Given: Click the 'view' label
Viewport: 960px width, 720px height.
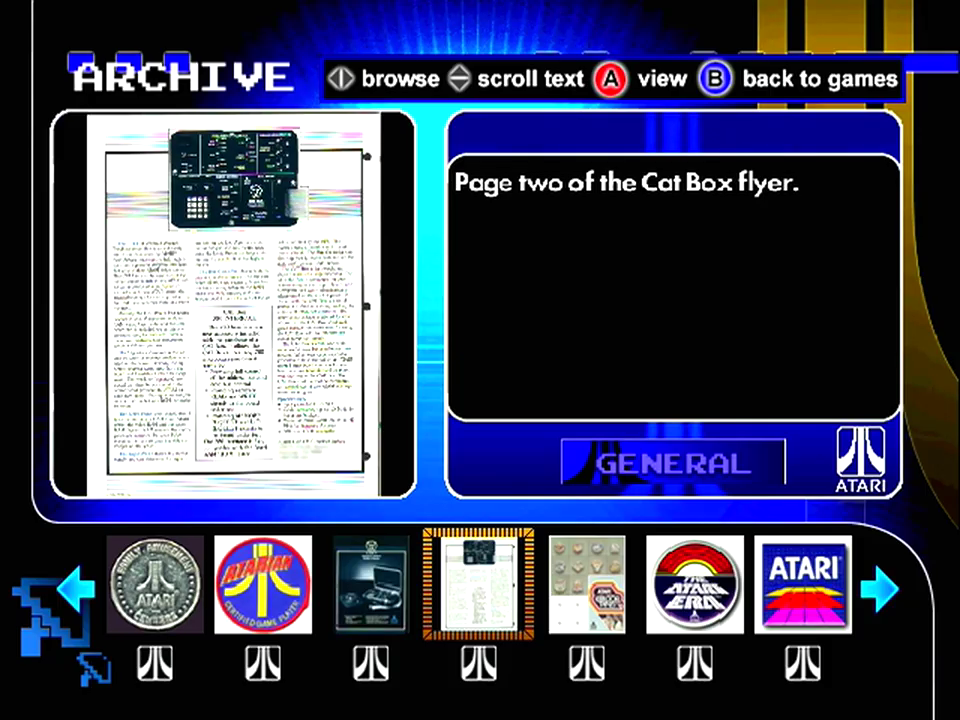Looking at the screenshot, I should click(x=662, y=79).
